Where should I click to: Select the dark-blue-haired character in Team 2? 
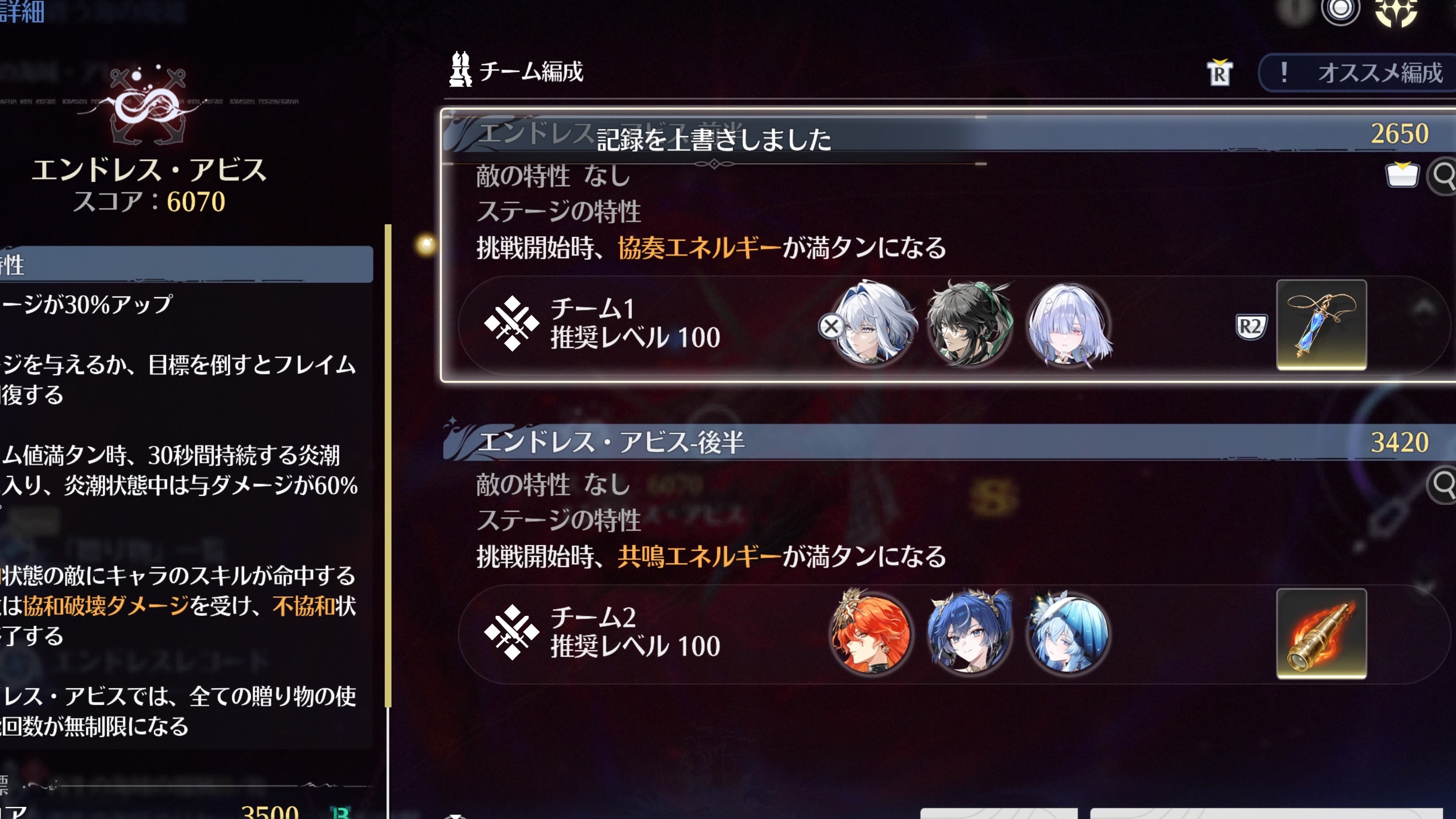click(x=969, y=632)
